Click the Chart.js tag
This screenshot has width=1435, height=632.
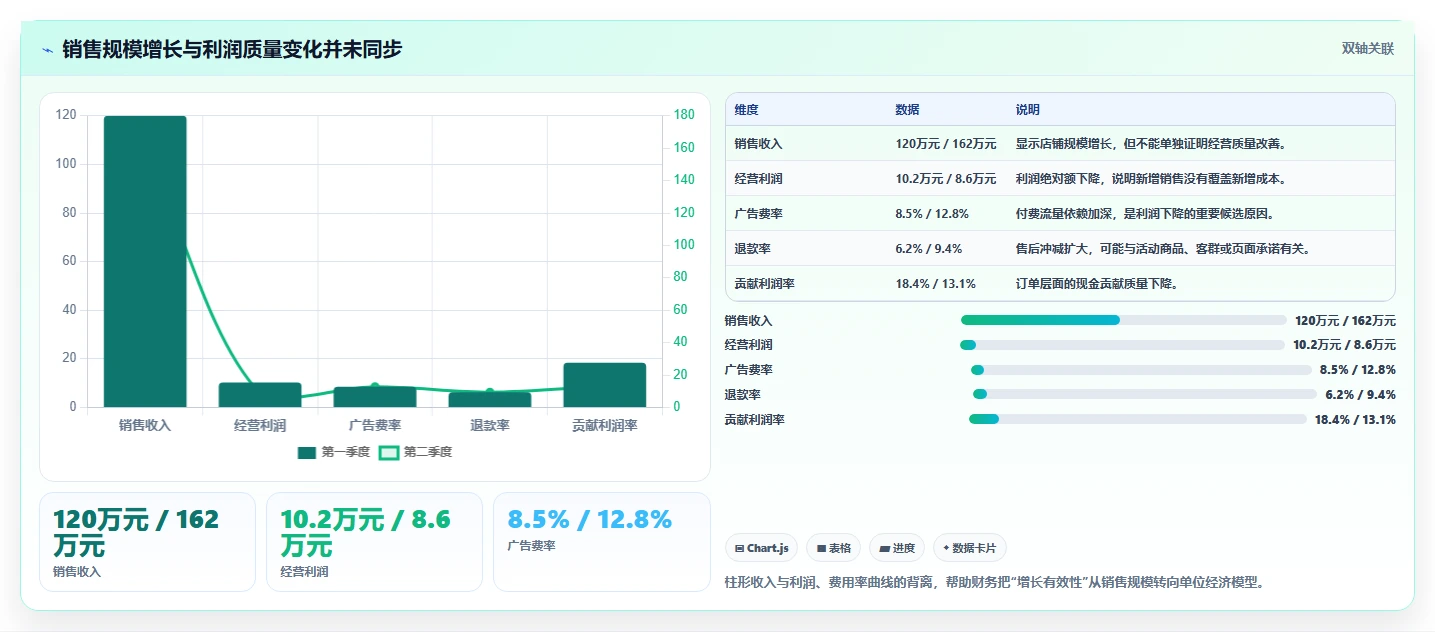pyautogui.click(x=761, y=548)
